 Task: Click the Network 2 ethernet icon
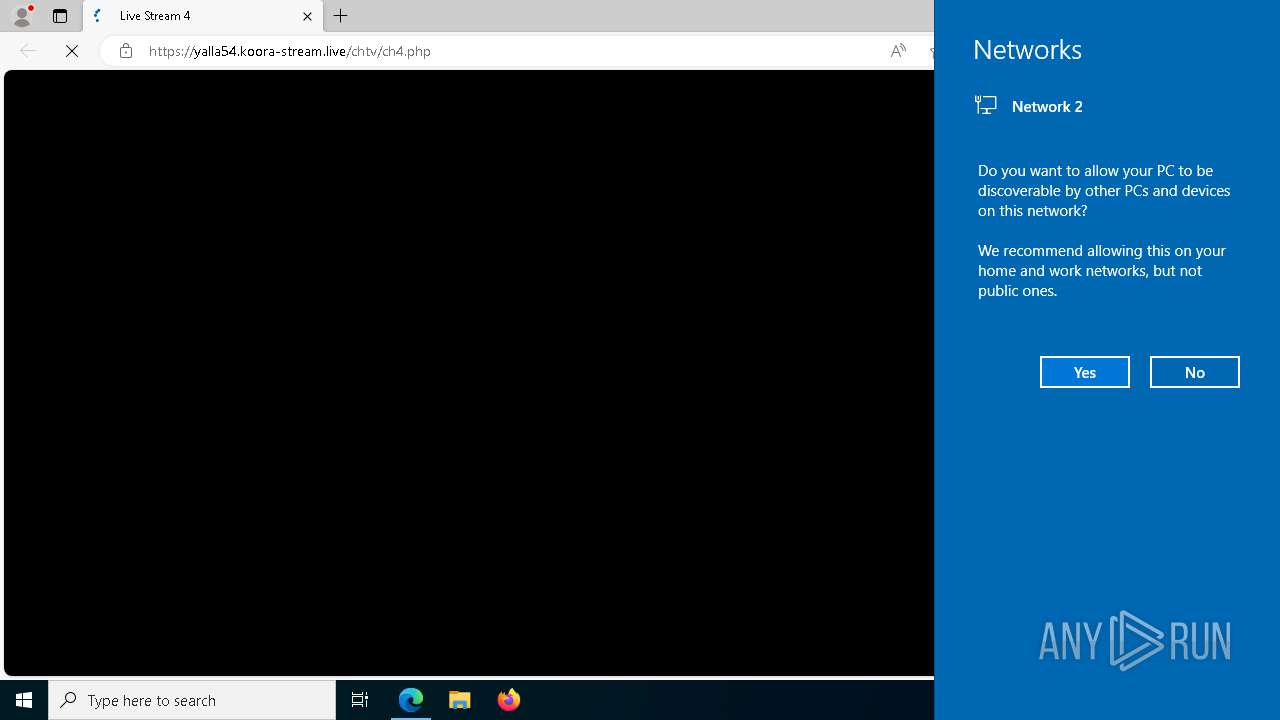pos(986,105)
